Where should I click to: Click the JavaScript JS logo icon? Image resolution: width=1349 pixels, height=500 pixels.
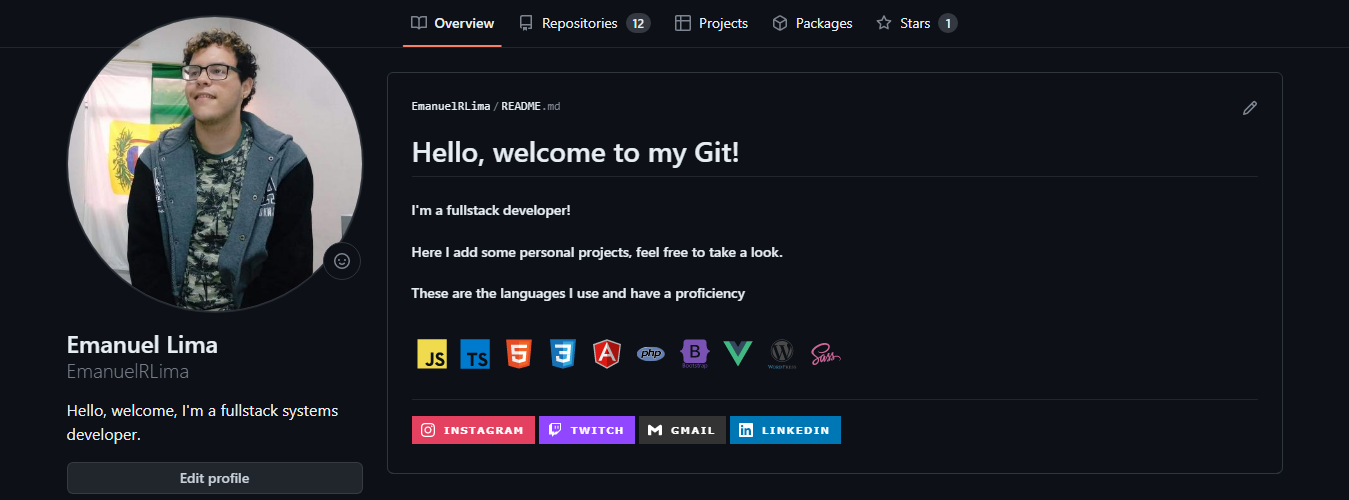point(432,353)
